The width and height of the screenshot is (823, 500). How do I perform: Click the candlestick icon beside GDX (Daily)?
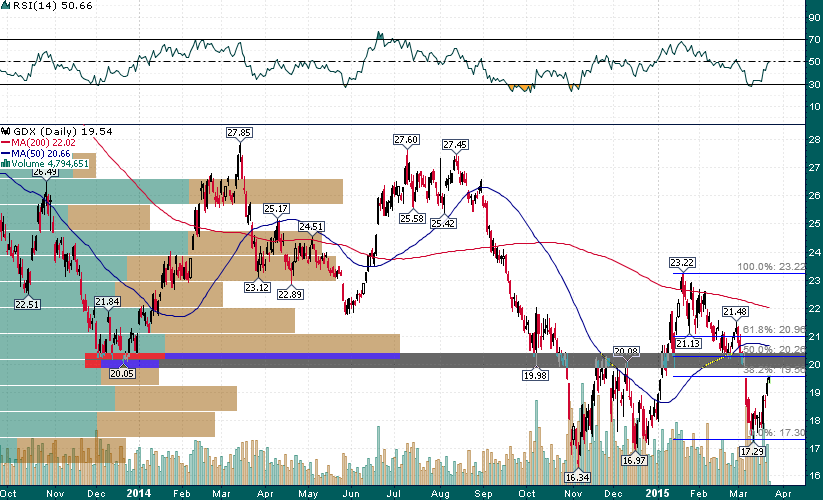click(6, 131)
